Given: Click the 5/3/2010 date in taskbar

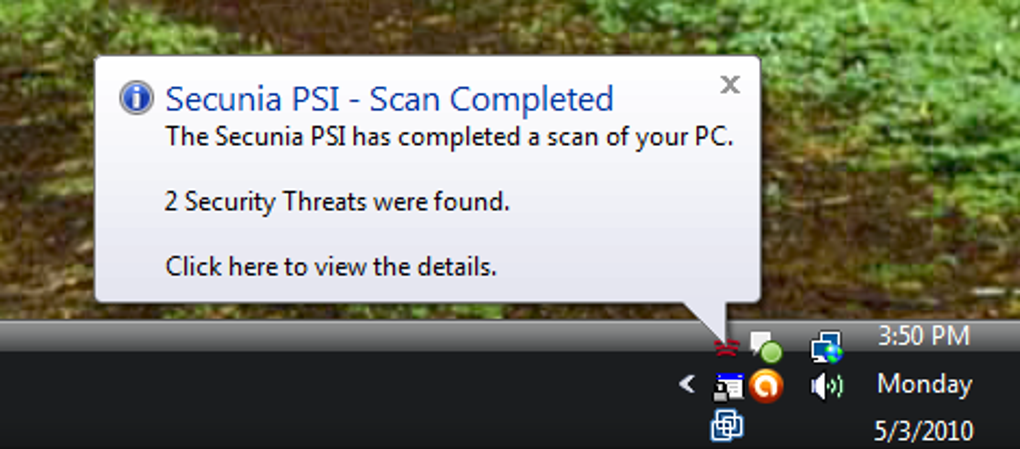Looking at the screenshot, I should pos(924,431).
